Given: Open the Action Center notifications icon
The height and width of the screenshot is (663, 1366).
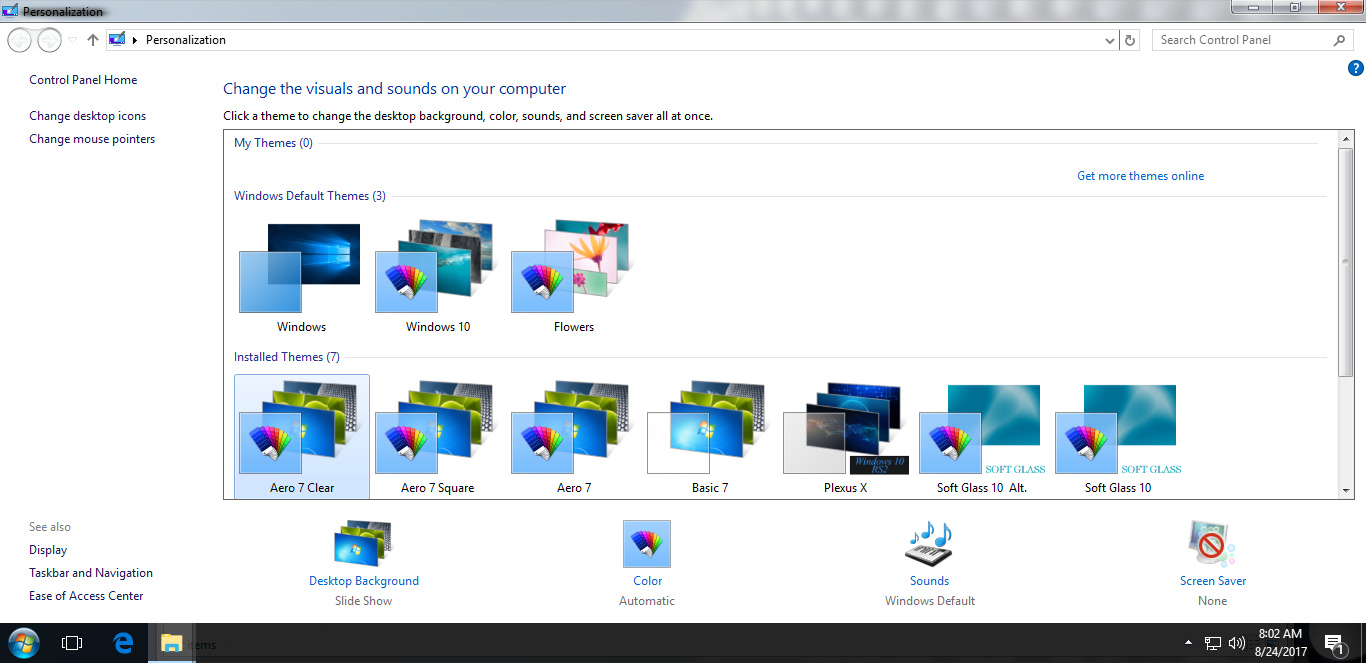Looking at the screenshot, I should click(1334, 644).
